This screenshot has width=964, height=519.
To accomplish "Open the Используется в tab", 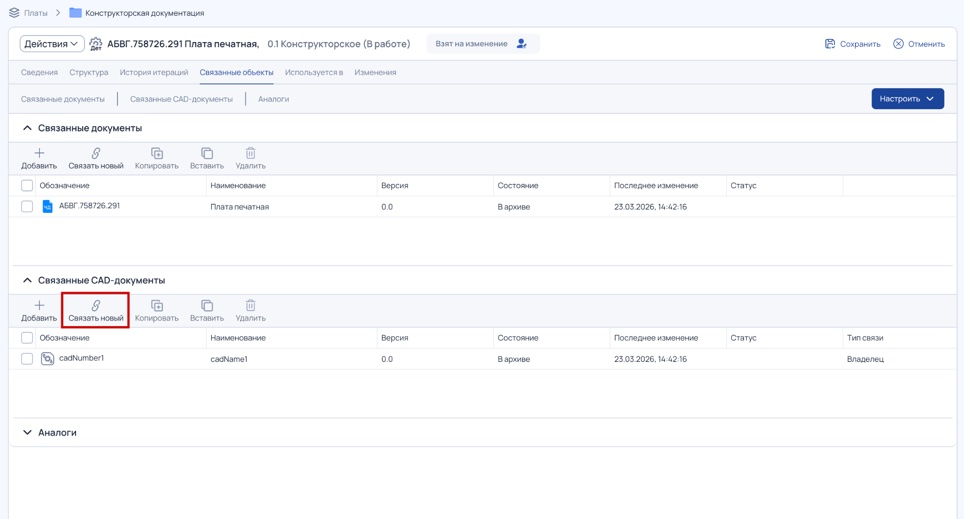I will 314,72.
